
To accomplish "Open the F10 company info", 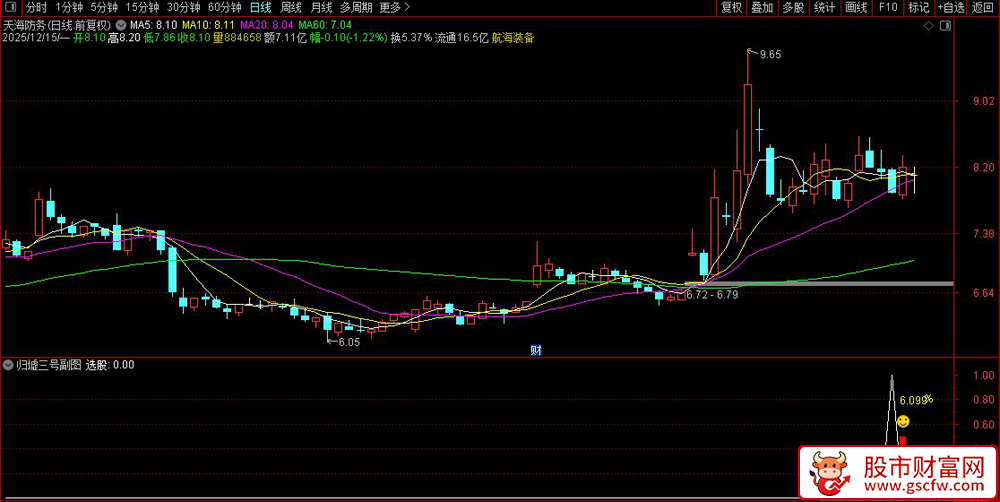I will point(887,8).
